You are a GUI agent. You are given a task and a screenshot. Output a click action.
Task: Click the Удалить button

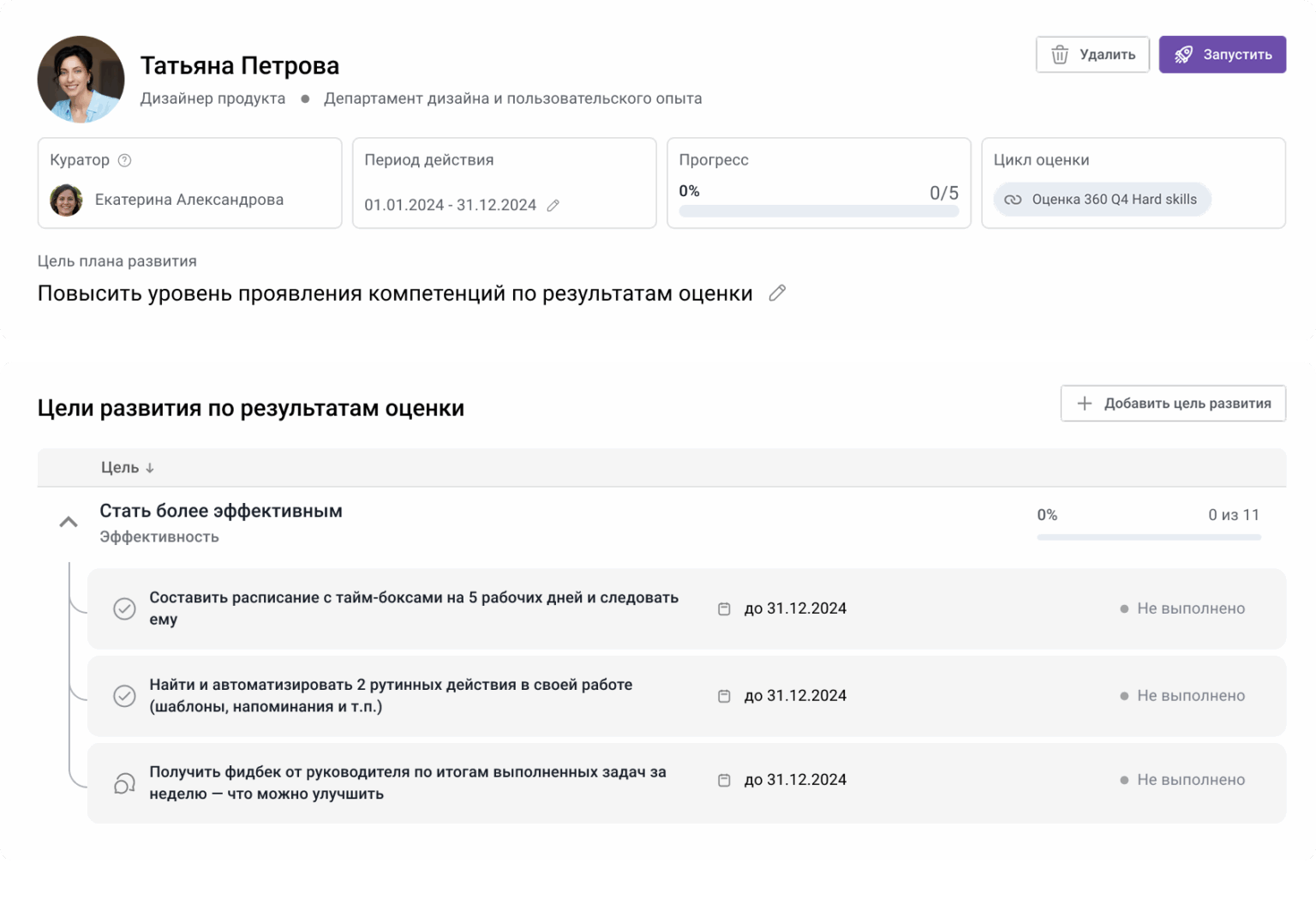coord(1092,54)
